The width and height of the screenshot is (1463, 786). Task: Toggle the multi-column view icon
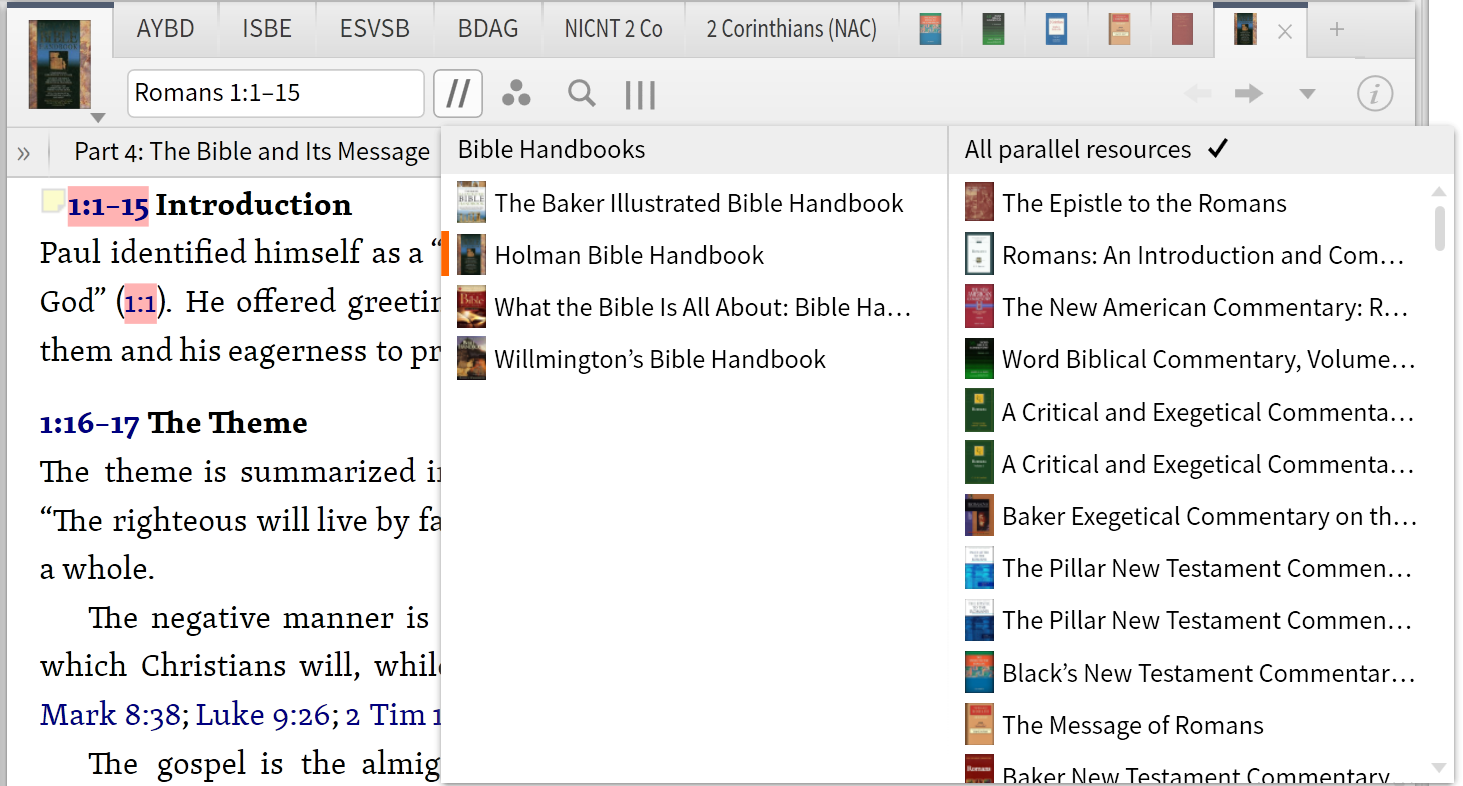click(x=640, y=95)
